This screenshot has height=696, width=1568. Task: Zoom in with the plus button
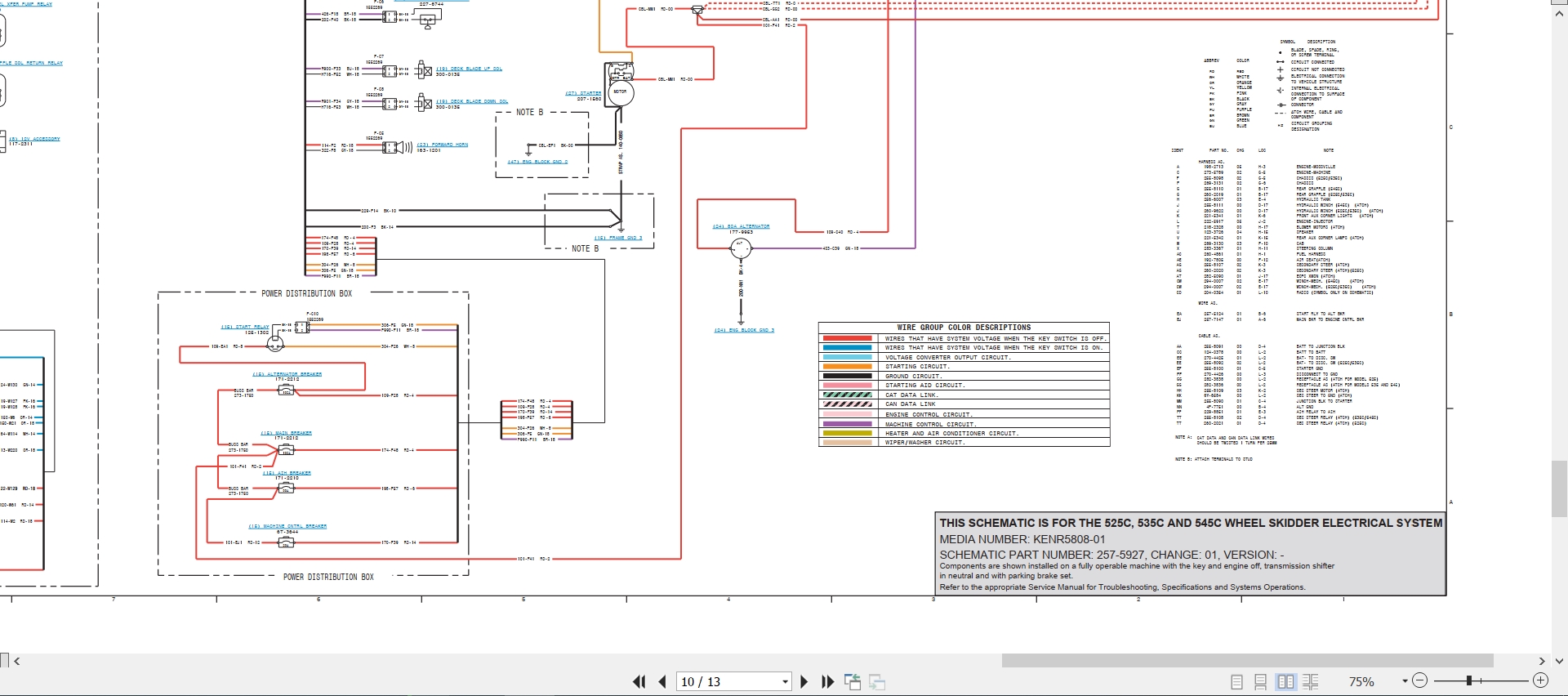[x=1540, y=680]
